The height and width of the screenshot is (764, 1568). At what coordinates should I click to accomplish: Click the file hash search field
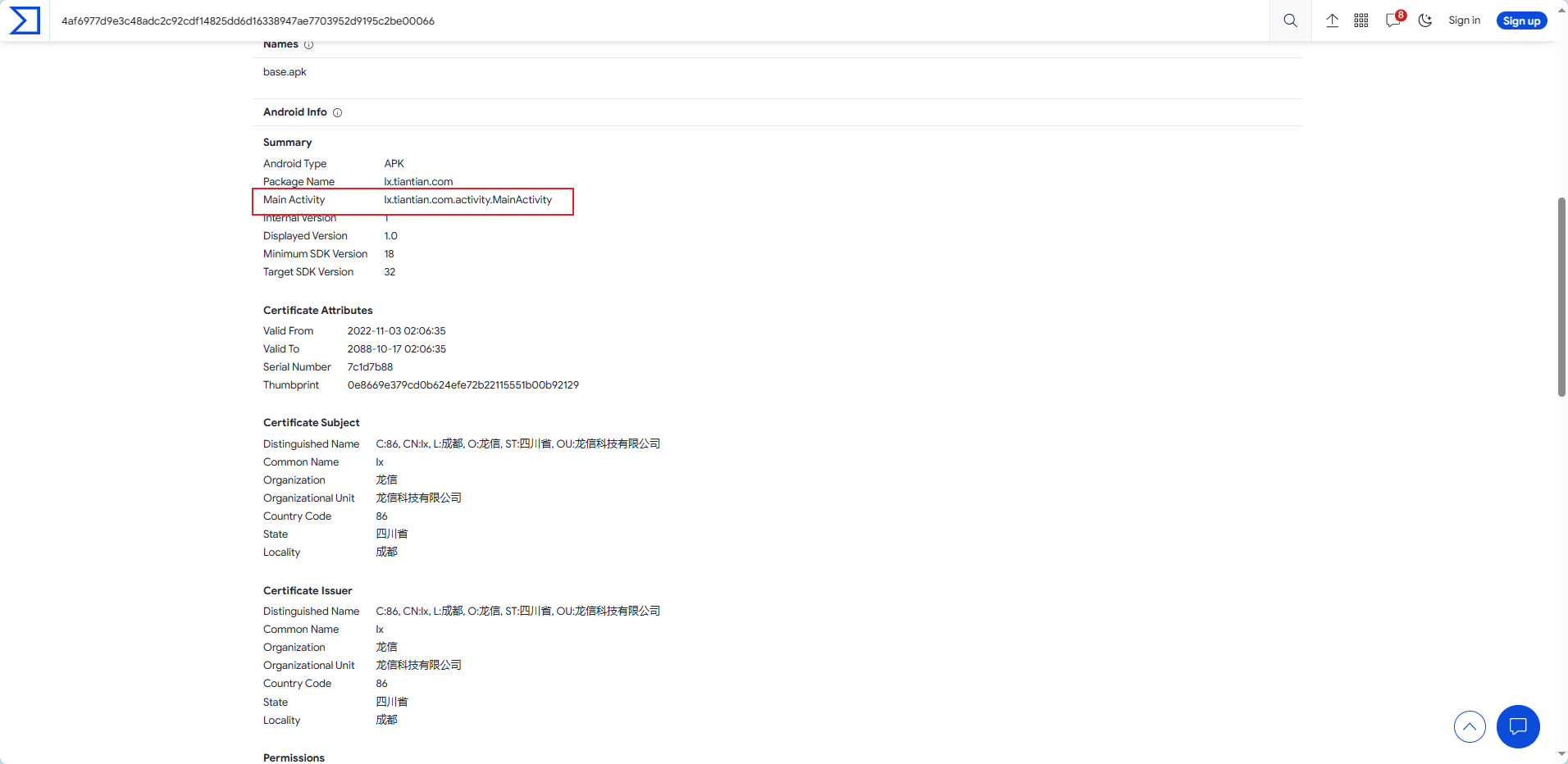(656, 20)
